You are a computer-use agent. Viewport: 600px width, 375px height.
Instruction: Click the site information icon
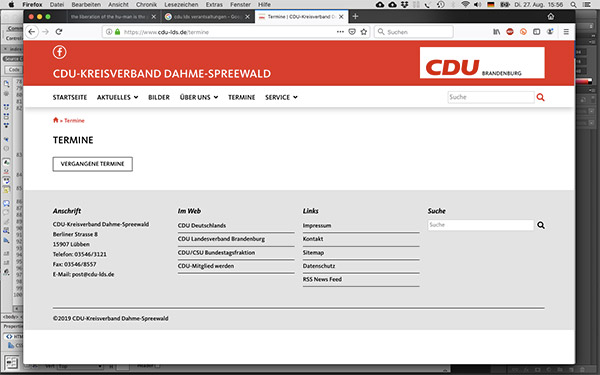pyautogui.click(x=109, y=32)
